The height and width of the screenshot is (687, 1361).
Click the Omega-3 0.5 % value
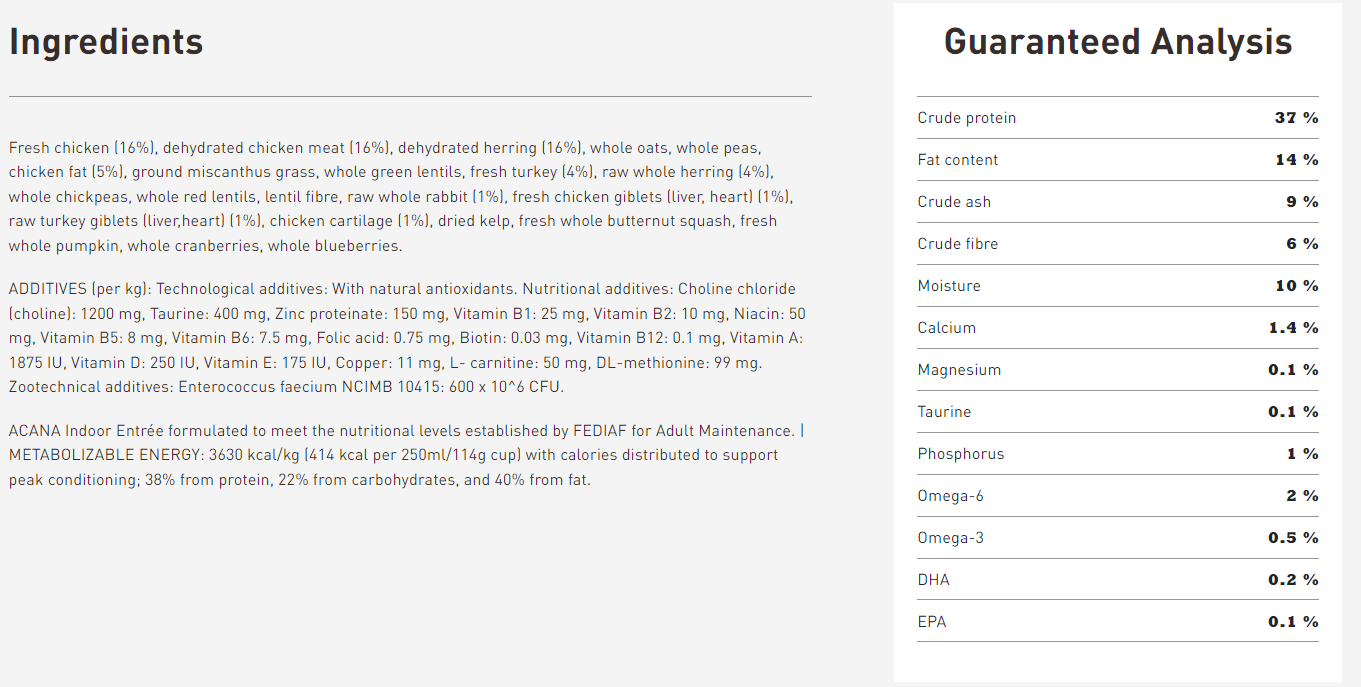[x=1293, y=538]
